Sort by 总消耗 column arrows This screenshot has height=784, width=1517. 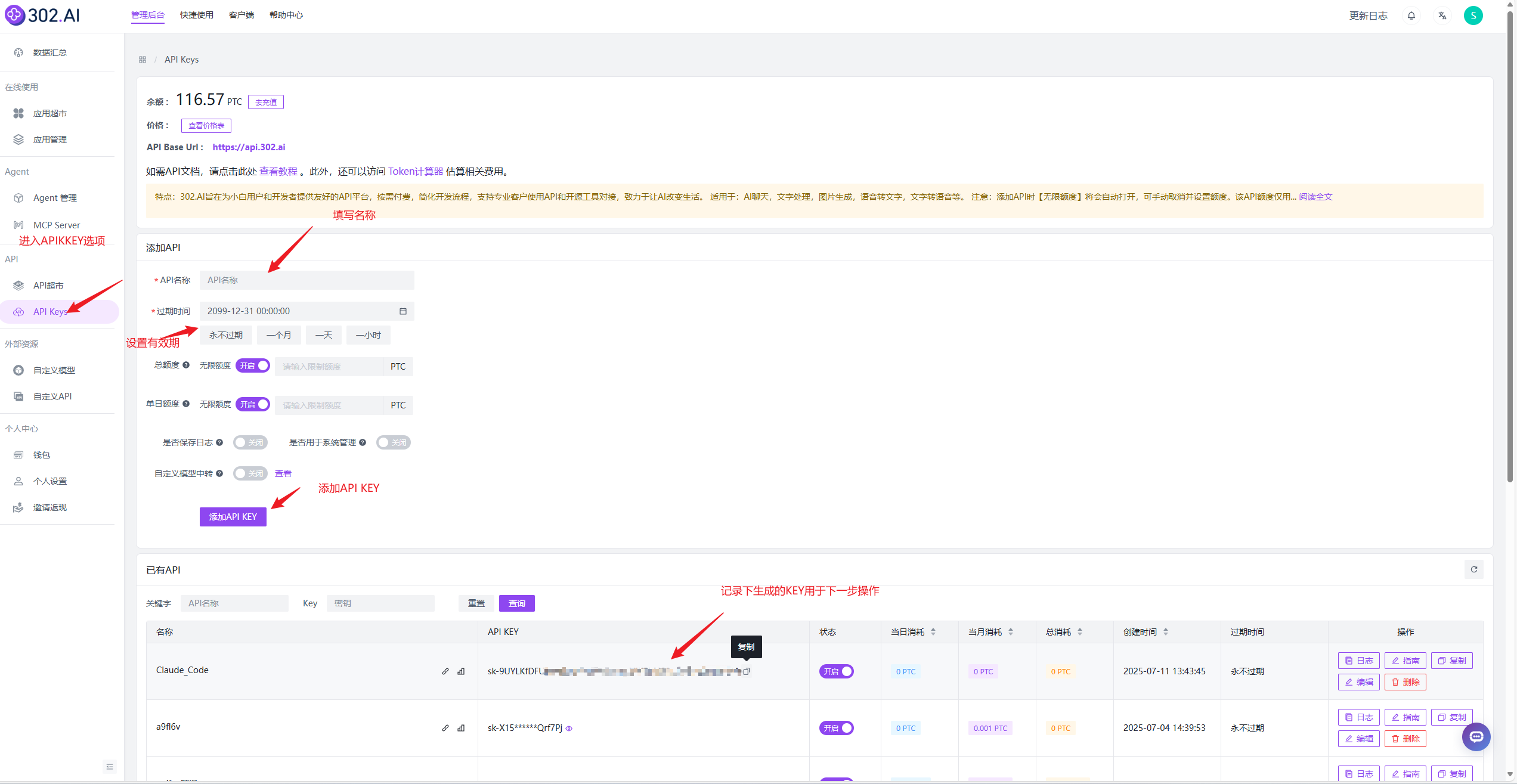click(x=1080, y=632)
